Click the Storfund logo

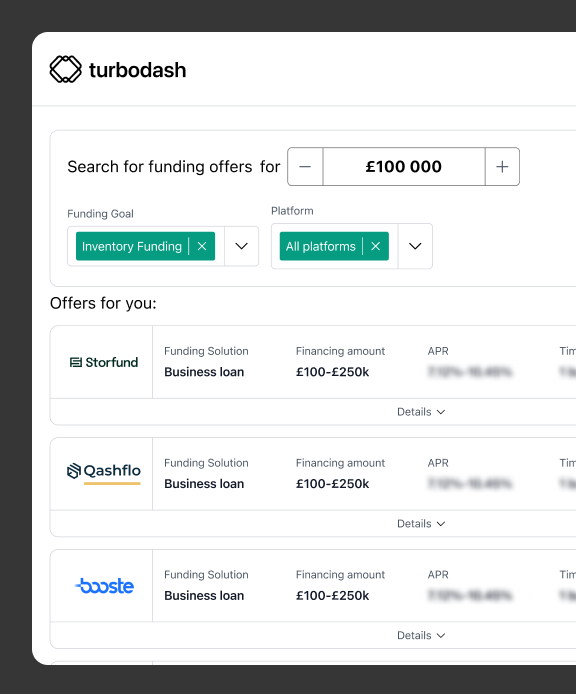(x=104, y=362)
